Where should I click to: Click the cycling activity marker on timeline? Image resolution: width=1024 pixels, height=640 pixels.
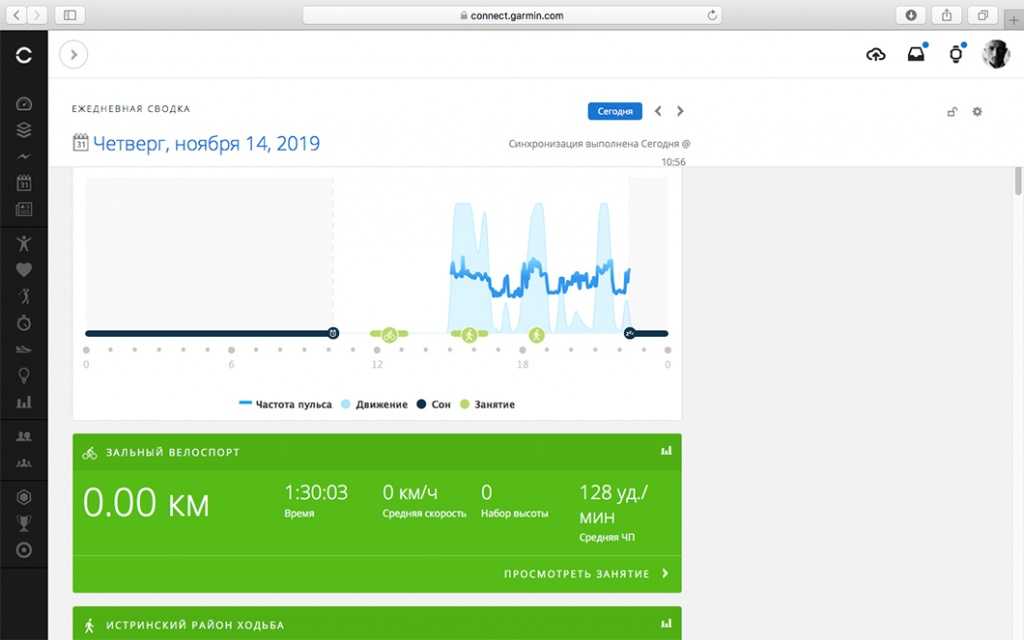[x=389, y=334]
